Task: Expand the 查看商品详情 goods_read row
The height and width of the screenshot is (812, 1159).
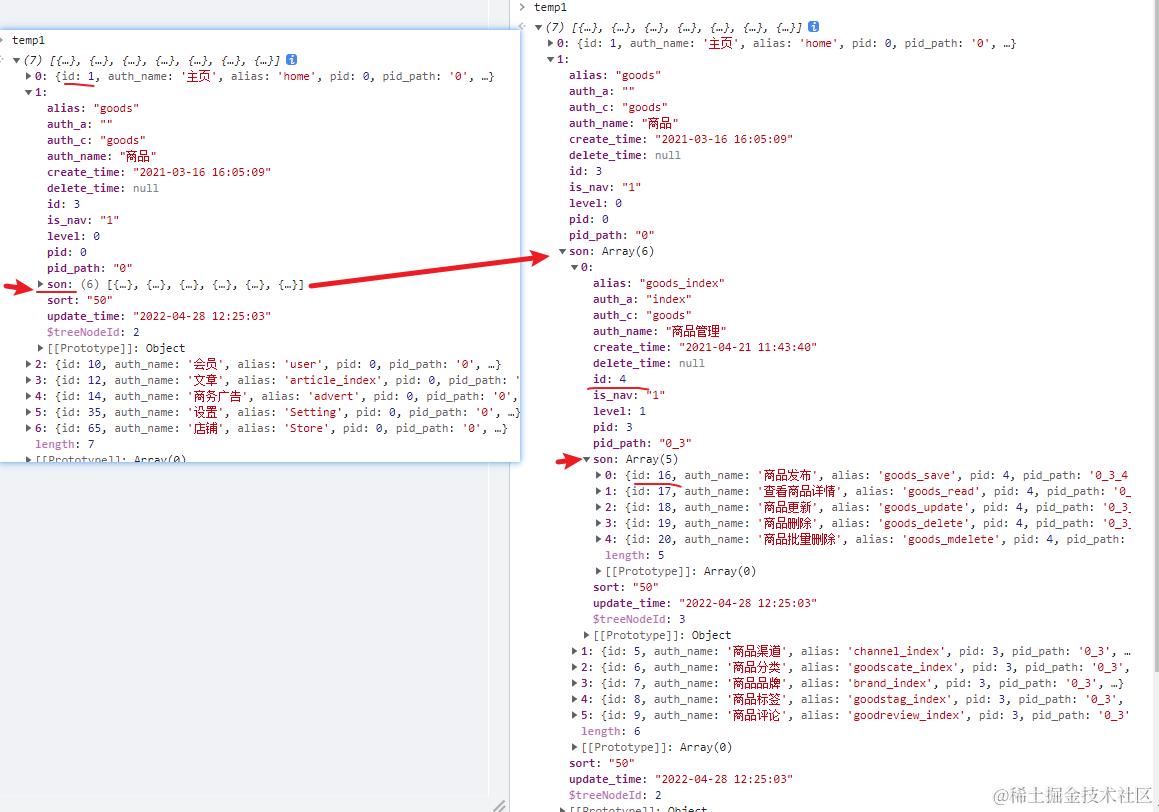Action: 599,491
